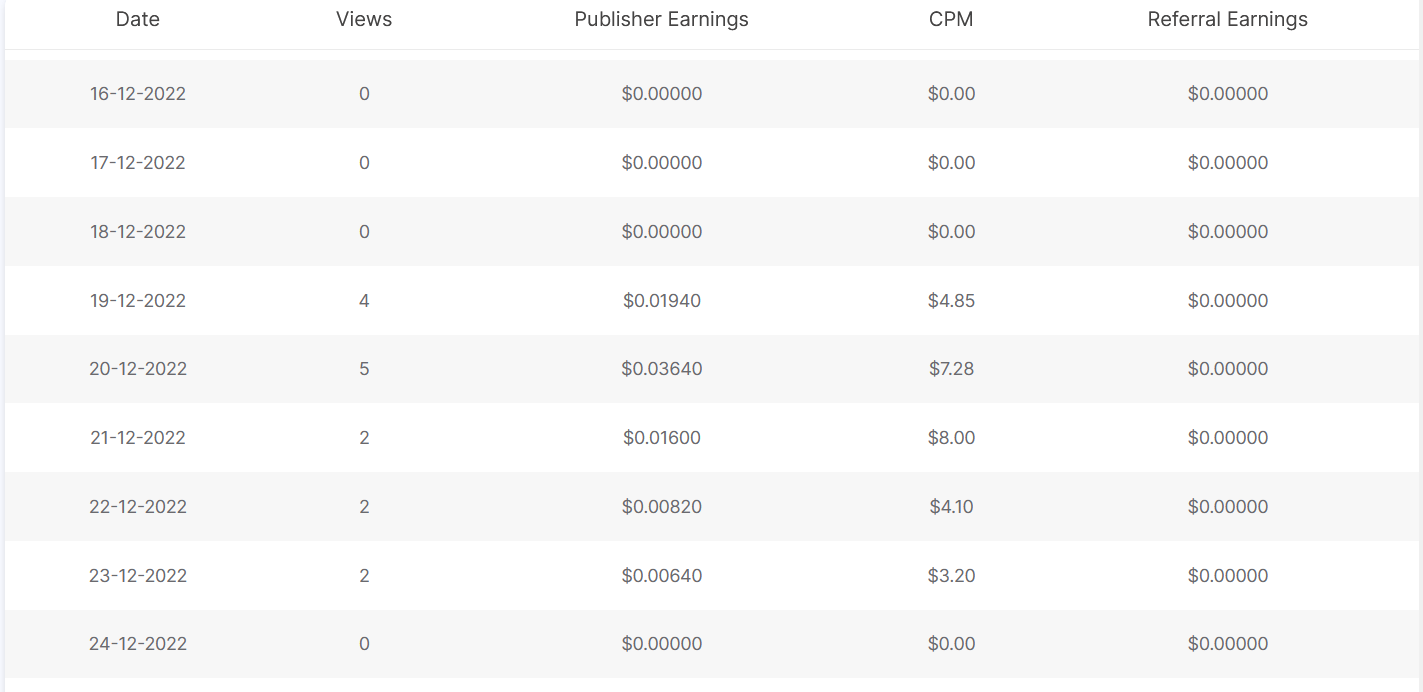The image size is (1423, 692).
Task: Click views count 2 for 23-12-2022
Action: click(x=364, y=576)
